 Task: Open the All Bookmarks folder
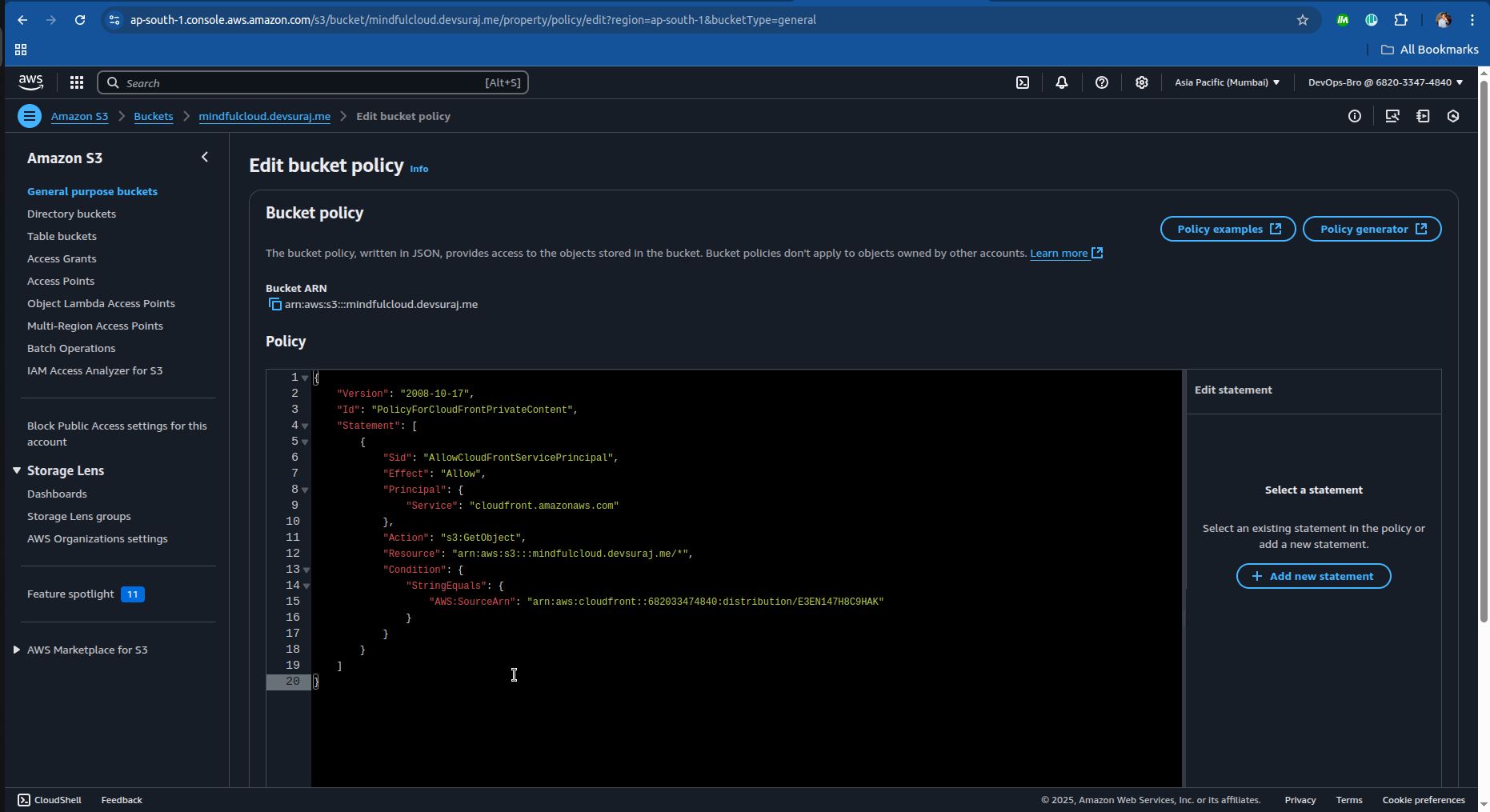pos(1429,50)
